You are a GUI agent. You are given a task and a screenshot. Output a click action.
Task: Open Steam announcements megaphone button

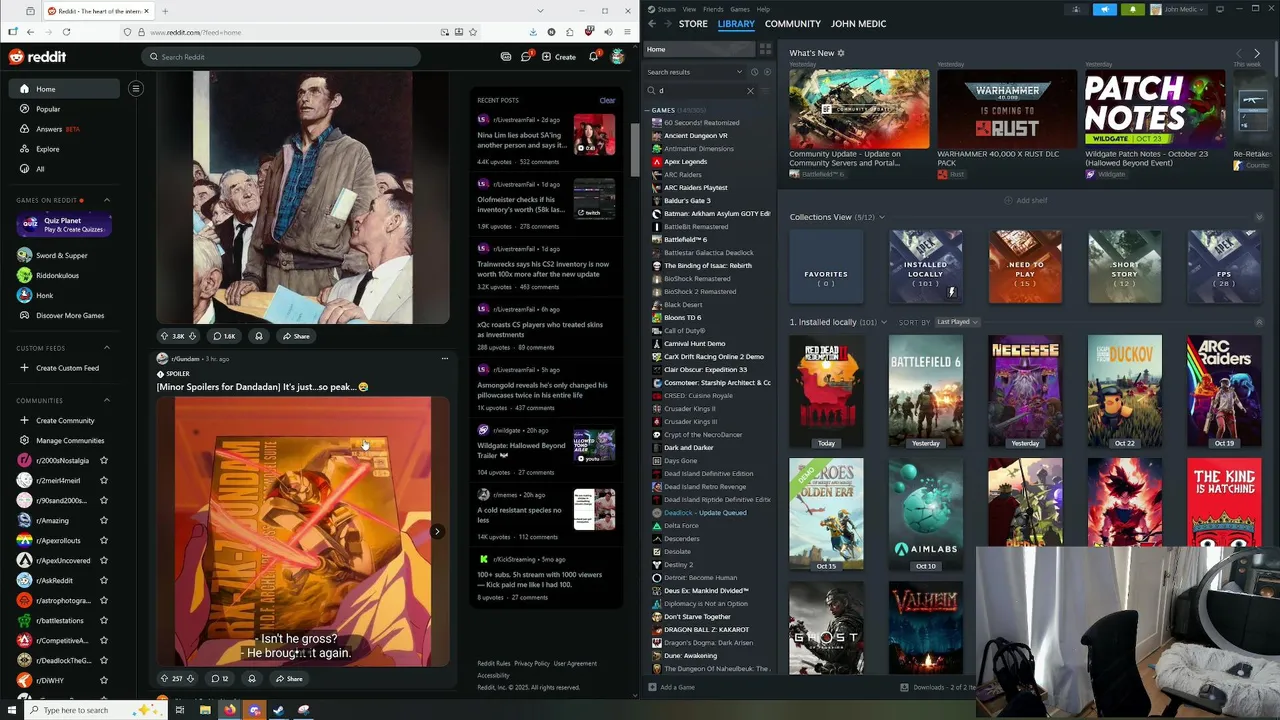click(x=1105, y=9)
